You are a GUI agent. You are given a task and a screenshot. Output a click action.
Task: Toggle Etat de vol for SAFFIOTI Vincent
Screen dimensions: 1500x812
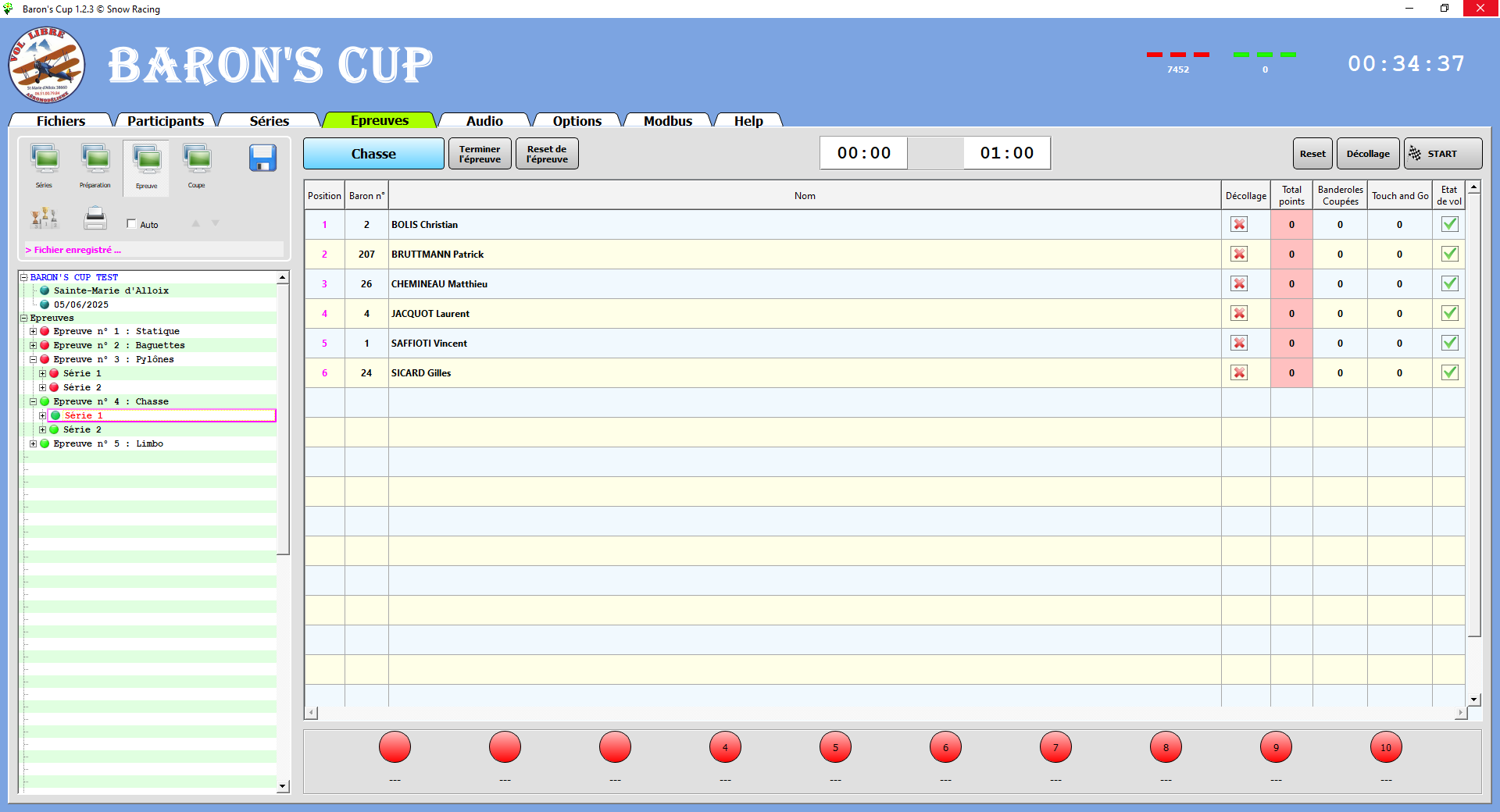pyautogui.click(x=1450, y=343)
